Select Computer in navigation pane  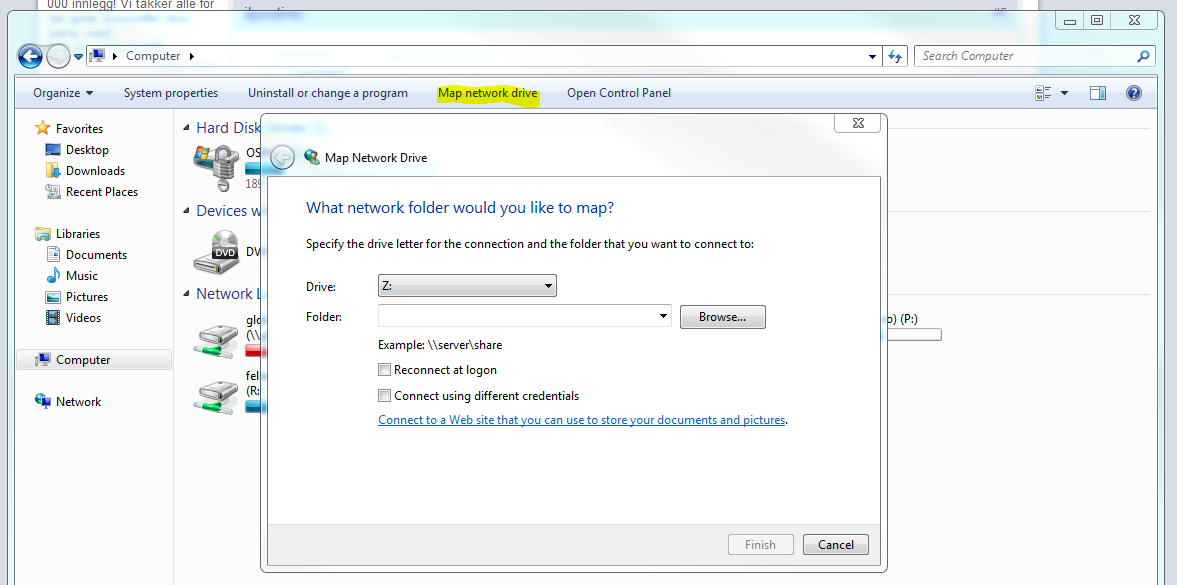(94, 360)
